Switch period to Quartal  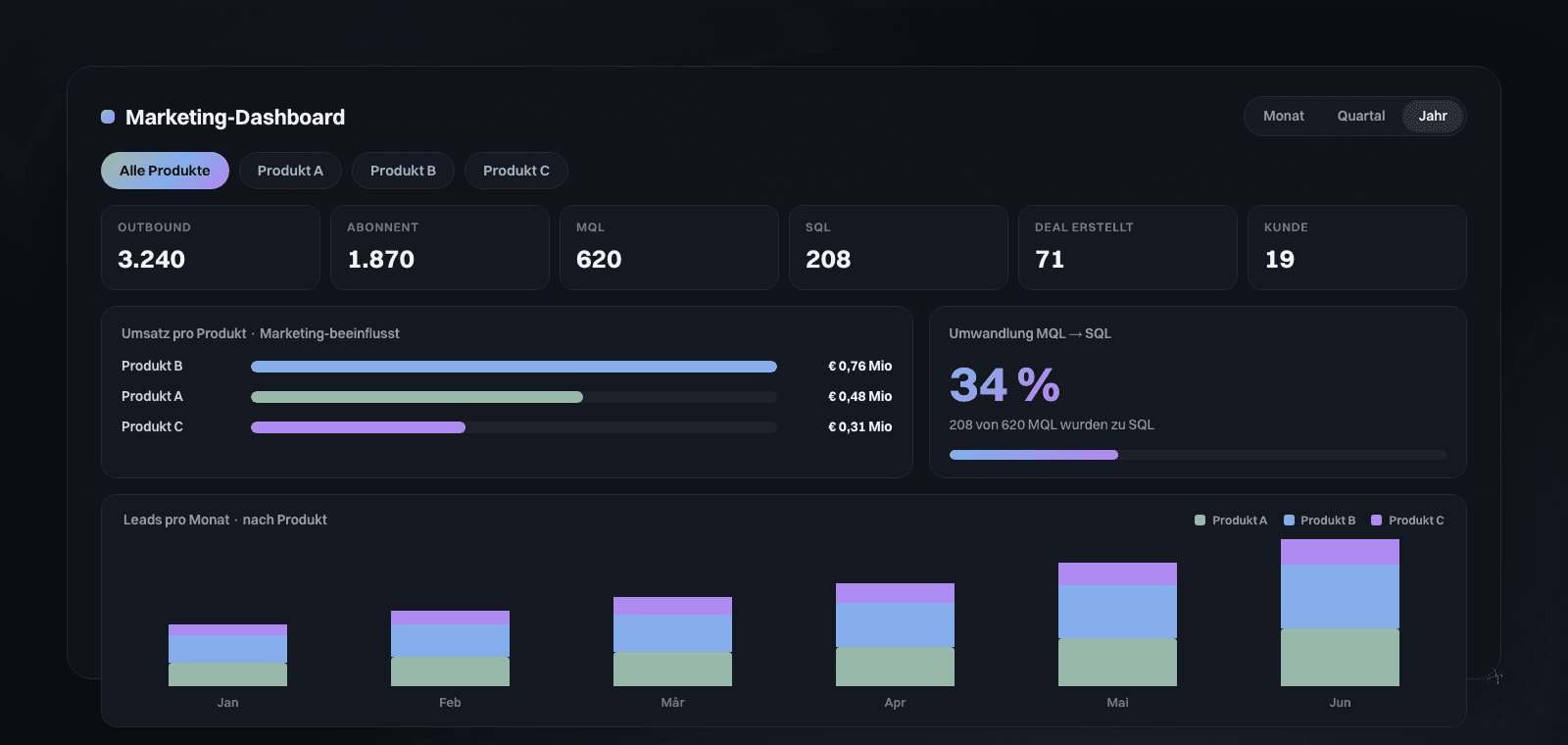click(1361, 116)
